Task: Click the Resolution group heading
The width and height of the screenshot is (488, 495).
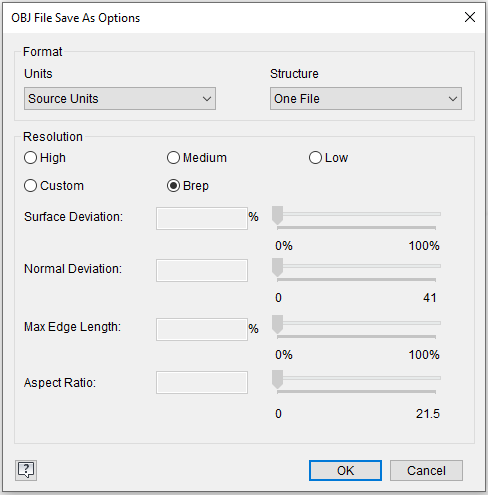Action: click(x=53, y=137)
